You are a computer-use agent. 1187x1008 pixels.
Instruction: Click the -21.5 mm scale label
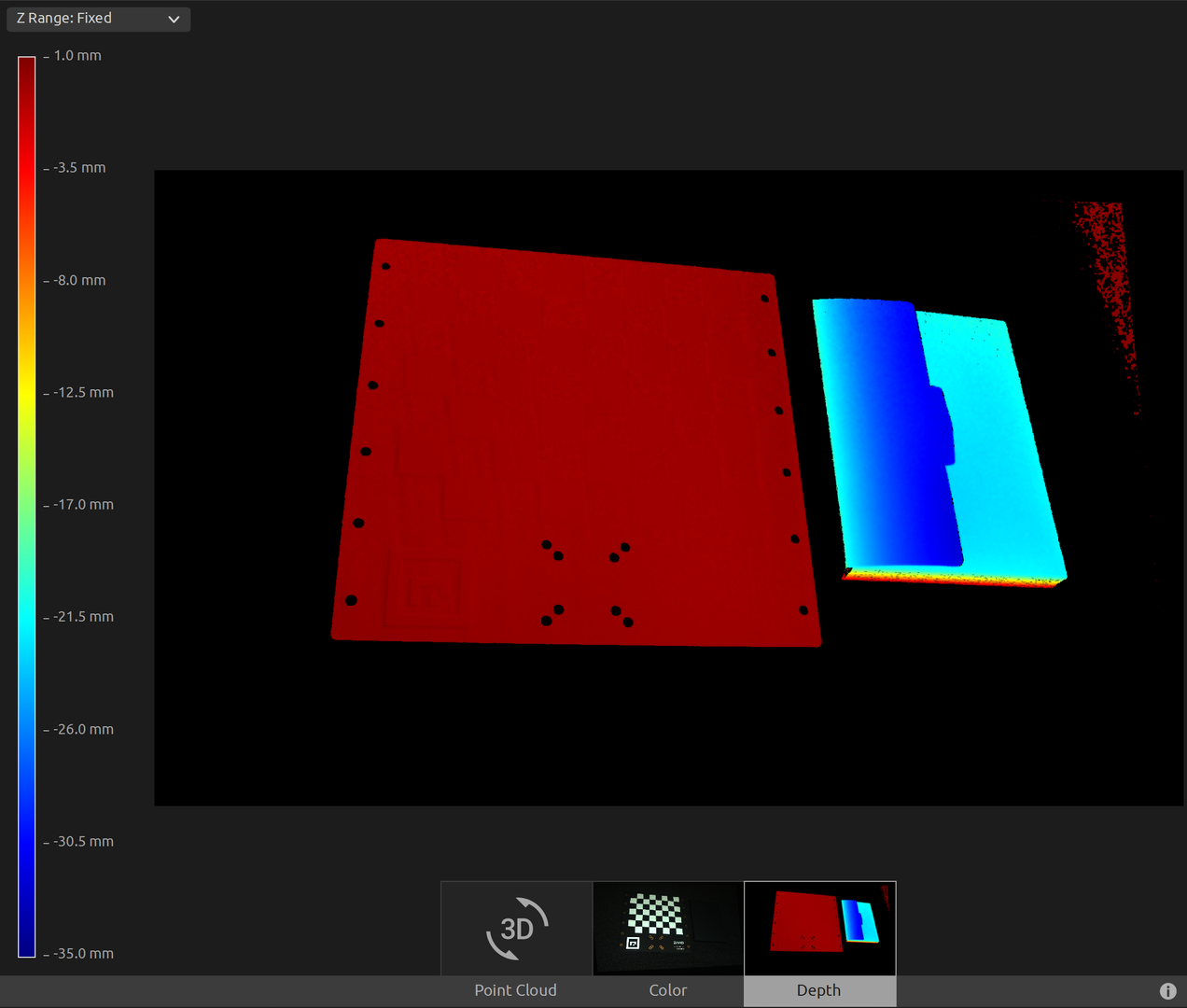point(83,617)
